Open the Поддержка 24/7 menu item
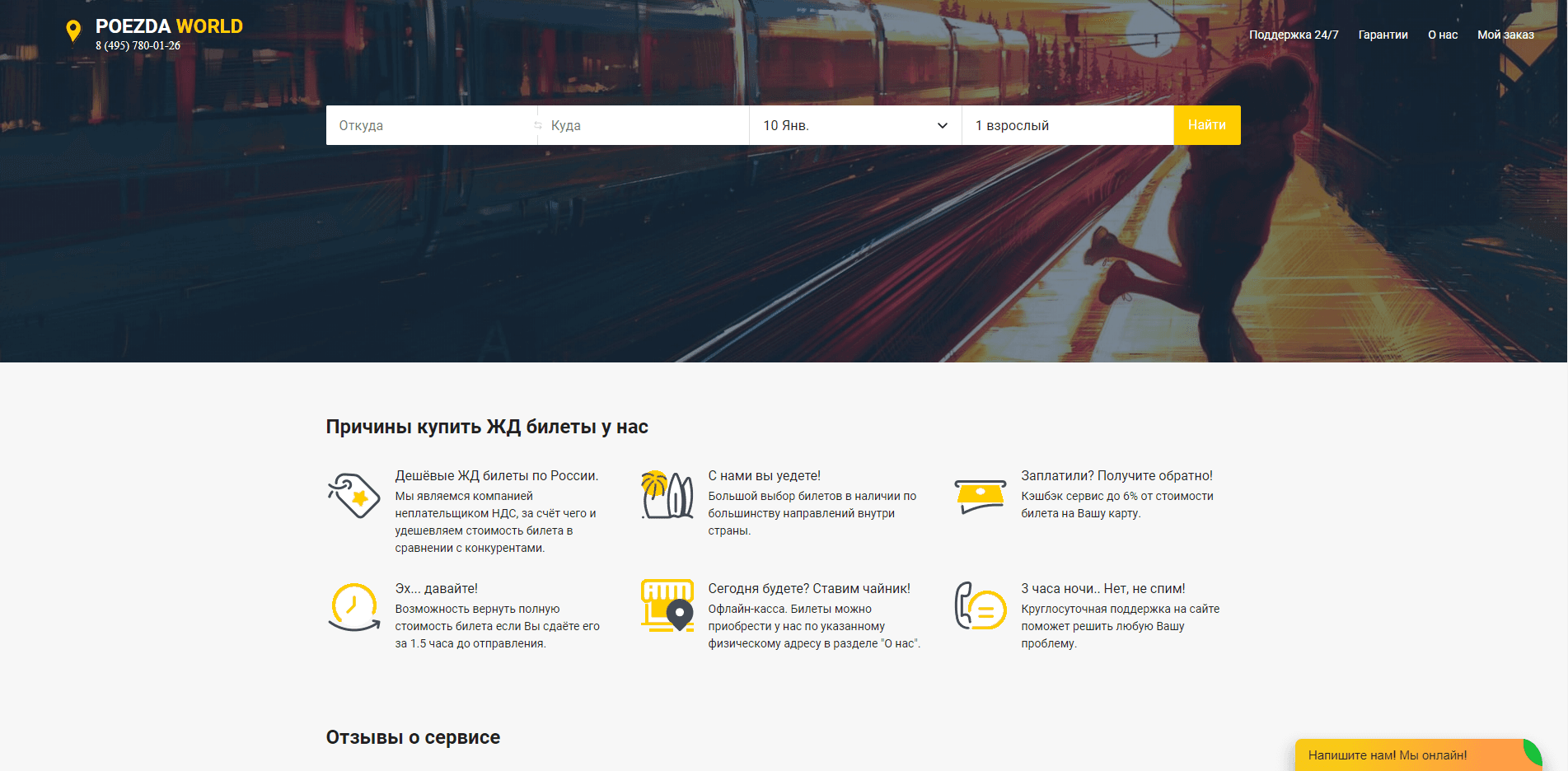 (x=1293, y=35)
